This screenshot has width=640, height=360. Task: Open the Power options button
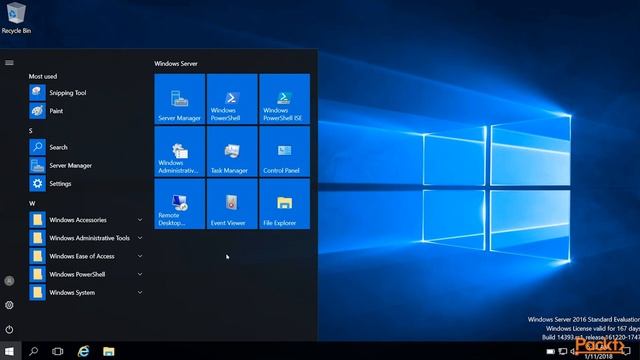point(9,329)
